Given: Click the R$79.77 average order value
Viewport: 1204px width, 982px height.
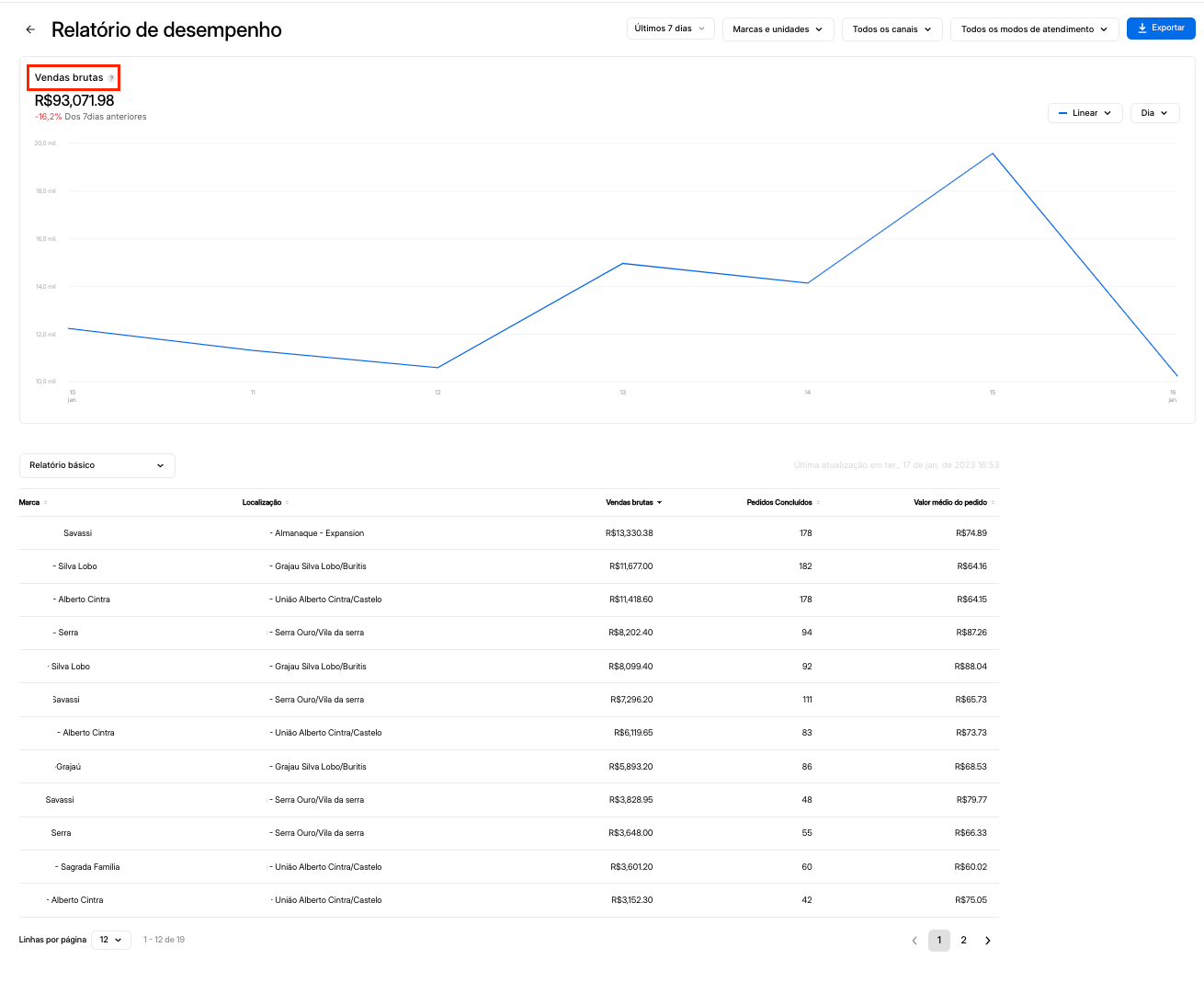Looking at the screenshot, I should point(971,800).
